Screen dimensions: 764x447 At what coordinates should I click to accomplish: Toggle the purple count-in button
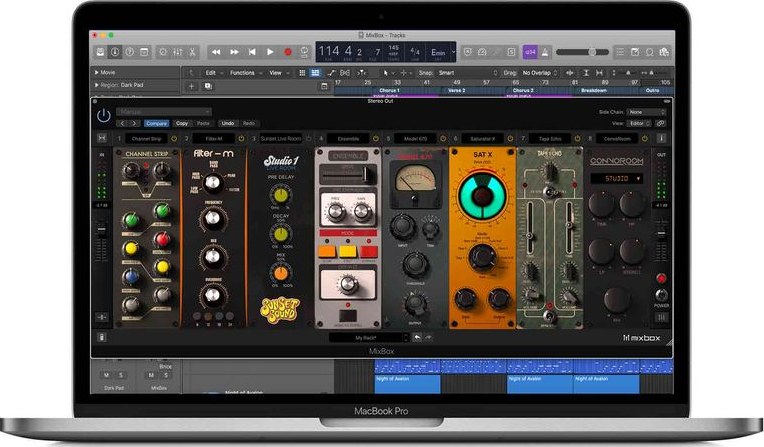[x=530, y=52]
